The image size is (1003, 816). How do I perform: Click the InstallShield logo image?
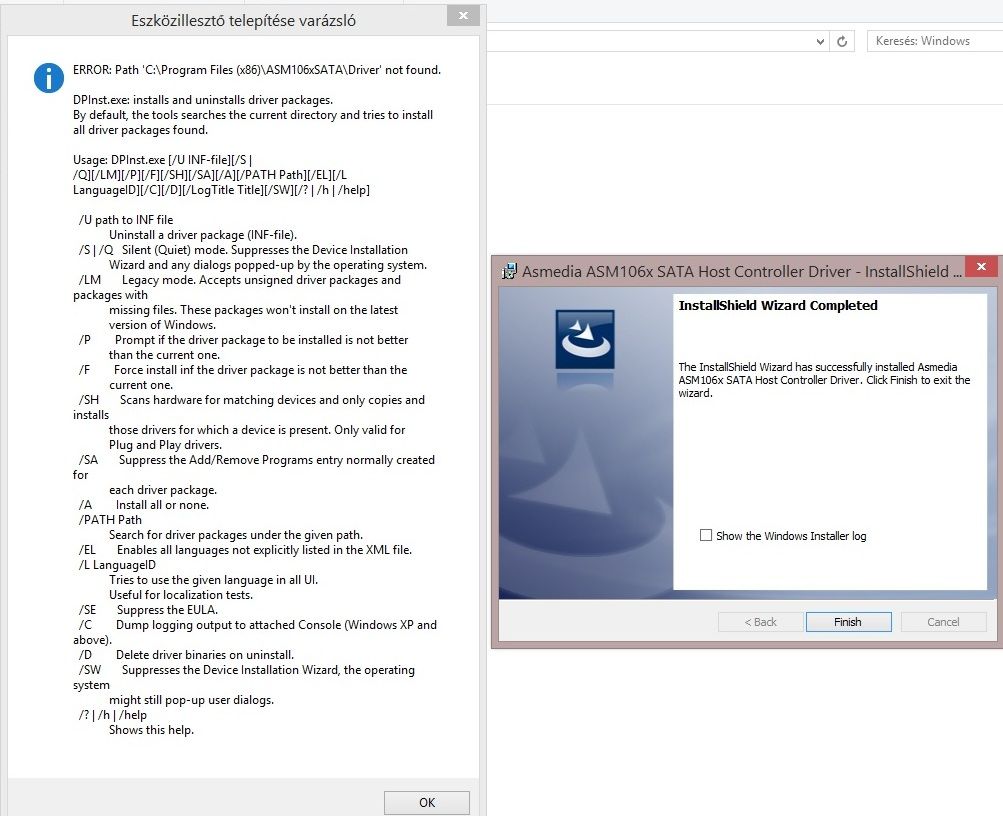coord(585,340)
